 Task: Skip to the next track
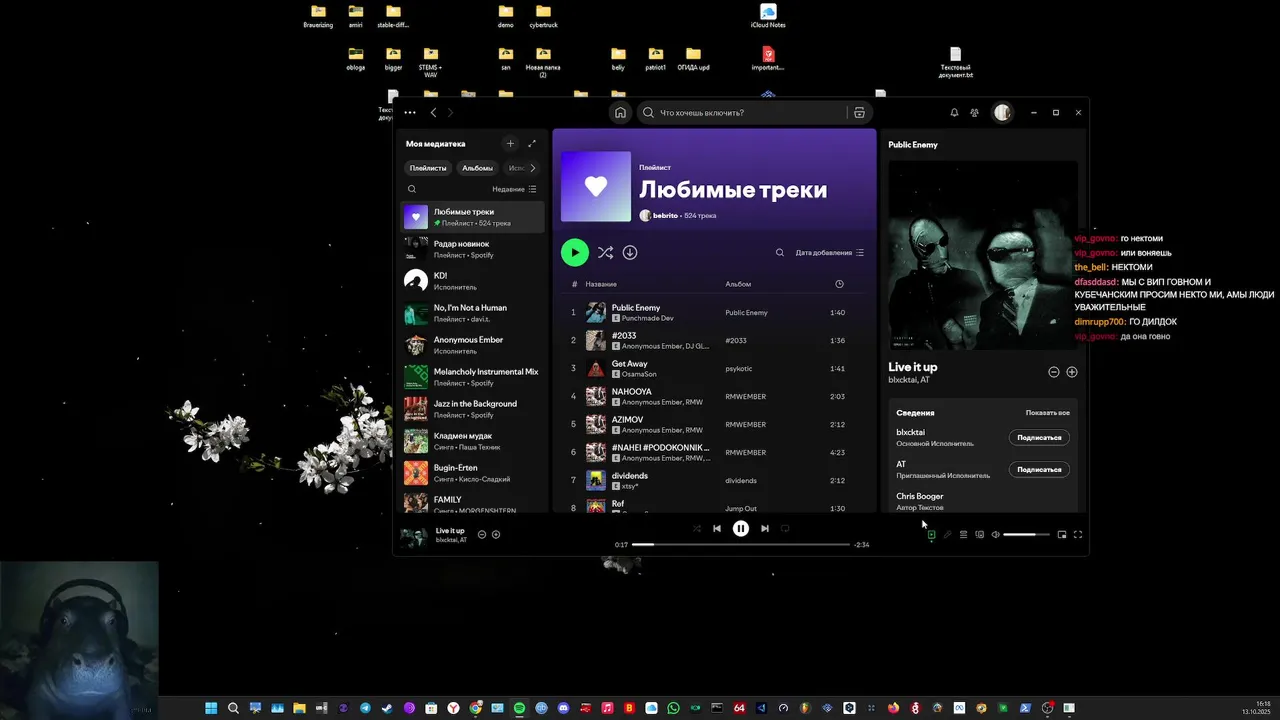(x=765, y=529)
